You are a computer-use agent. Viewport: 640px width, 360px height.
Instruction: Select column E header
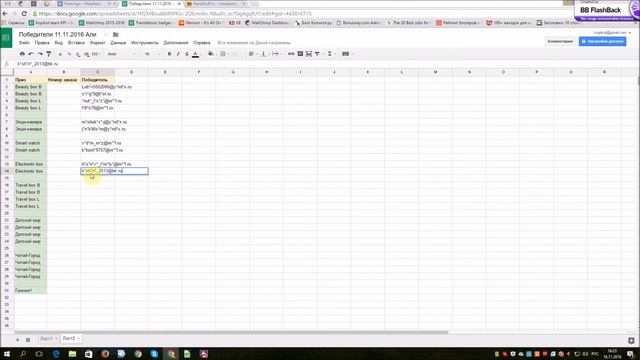[x=165, y=72]
